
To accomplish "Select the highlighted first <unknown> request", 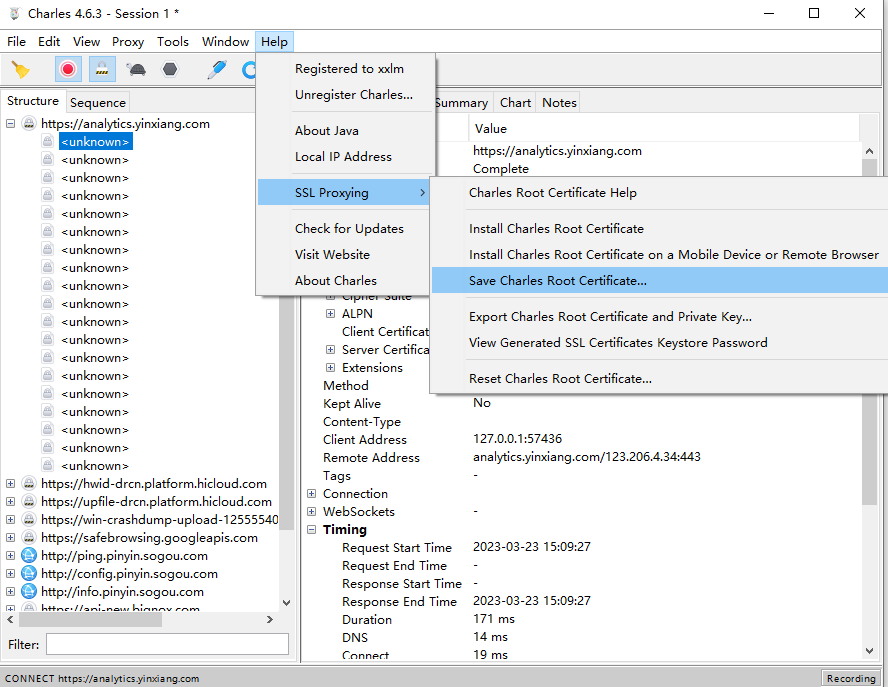I will tap(96, 142).
